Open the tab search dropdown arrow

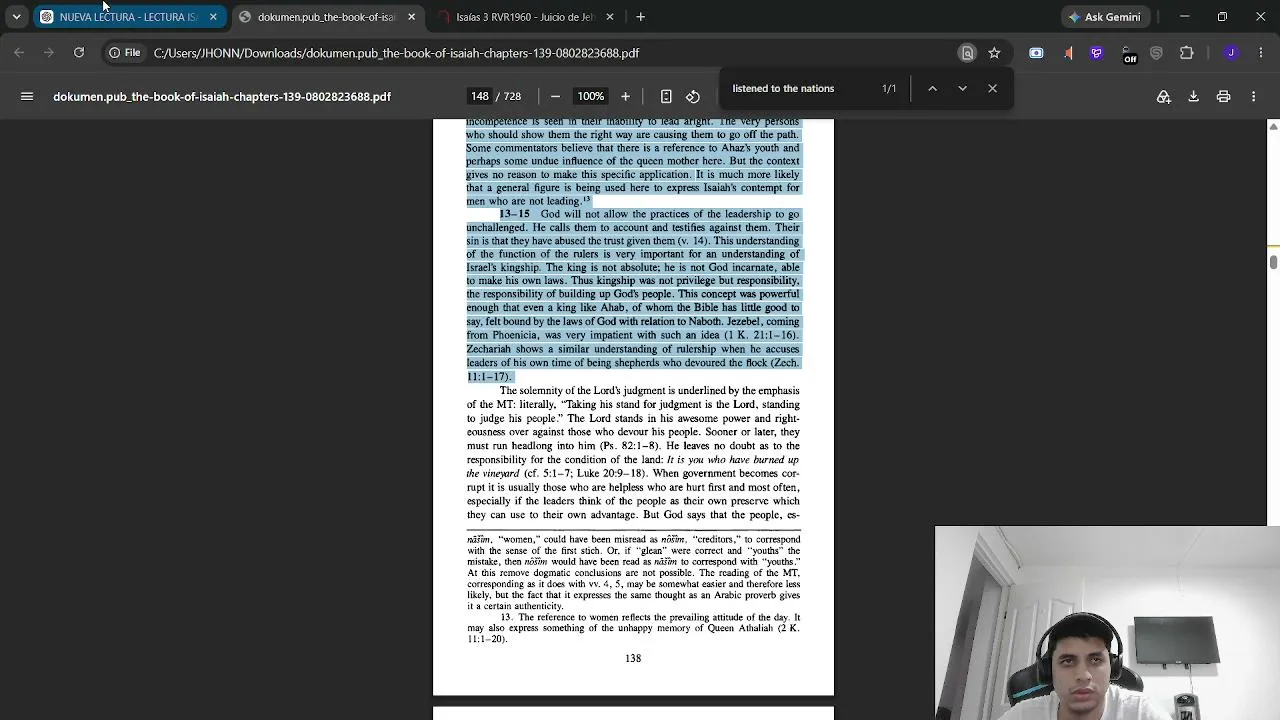pos(16,17)
